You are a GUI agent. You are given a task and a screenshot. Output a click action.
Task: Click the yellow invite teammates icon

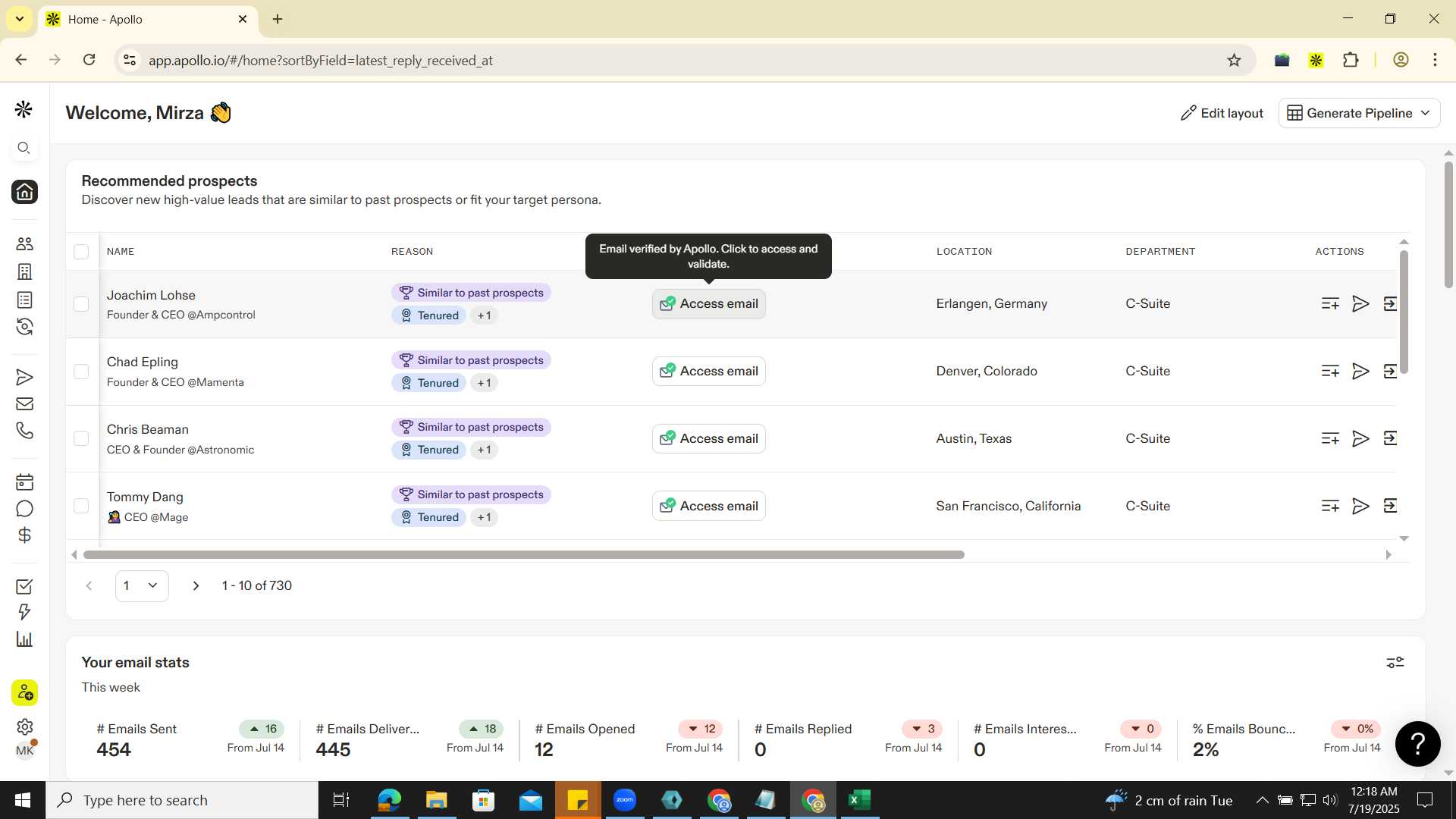pyautogui.click(x=24, y=692)
